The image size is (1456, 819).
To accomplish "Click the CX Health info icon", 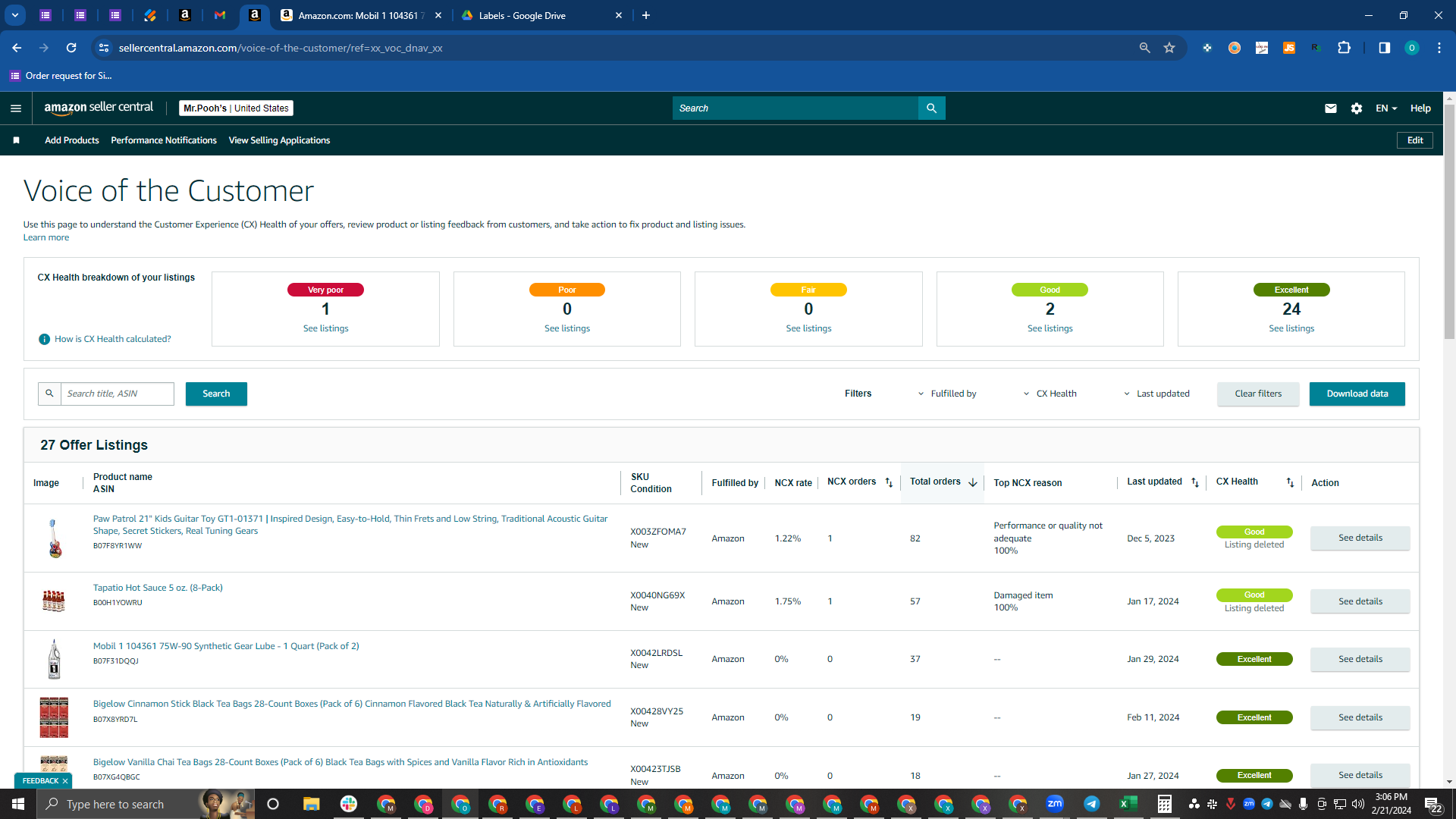I will click(44, 339).
